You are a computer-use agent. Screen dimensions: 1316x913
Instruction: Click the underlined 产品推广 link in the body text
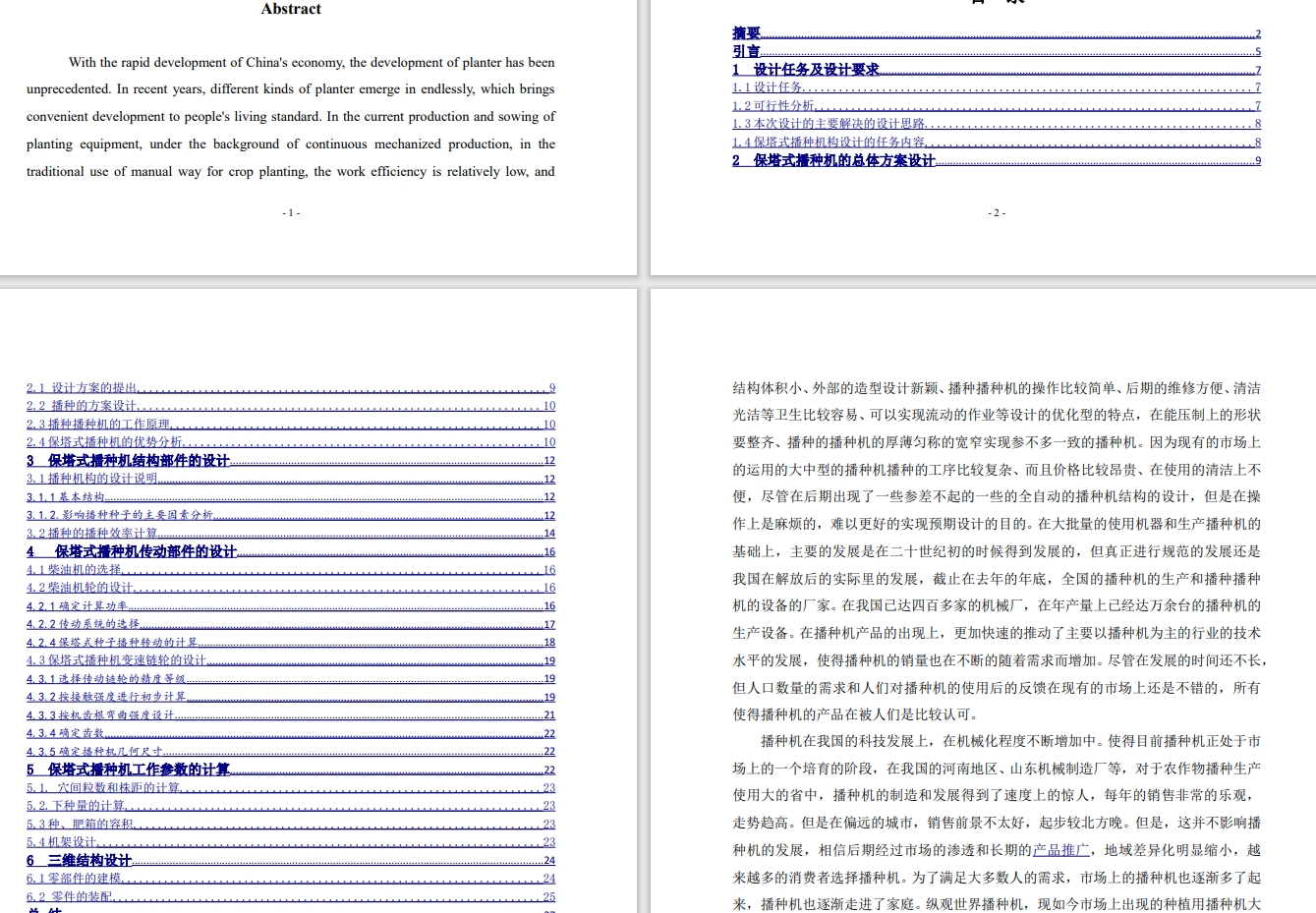(x=1060, y=850)
